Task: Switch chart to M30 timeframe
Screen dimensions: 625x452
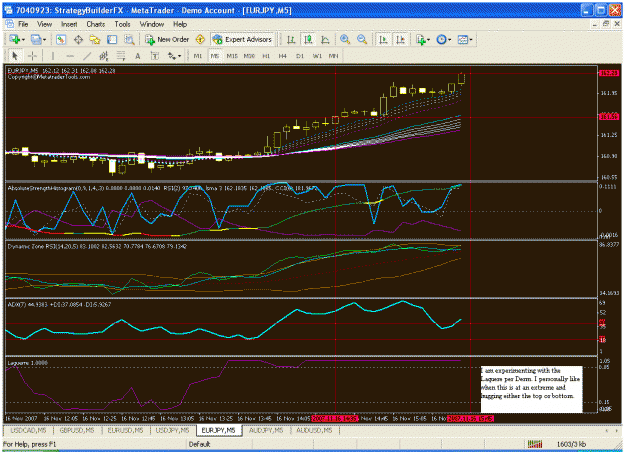Action: click(249, 56)
